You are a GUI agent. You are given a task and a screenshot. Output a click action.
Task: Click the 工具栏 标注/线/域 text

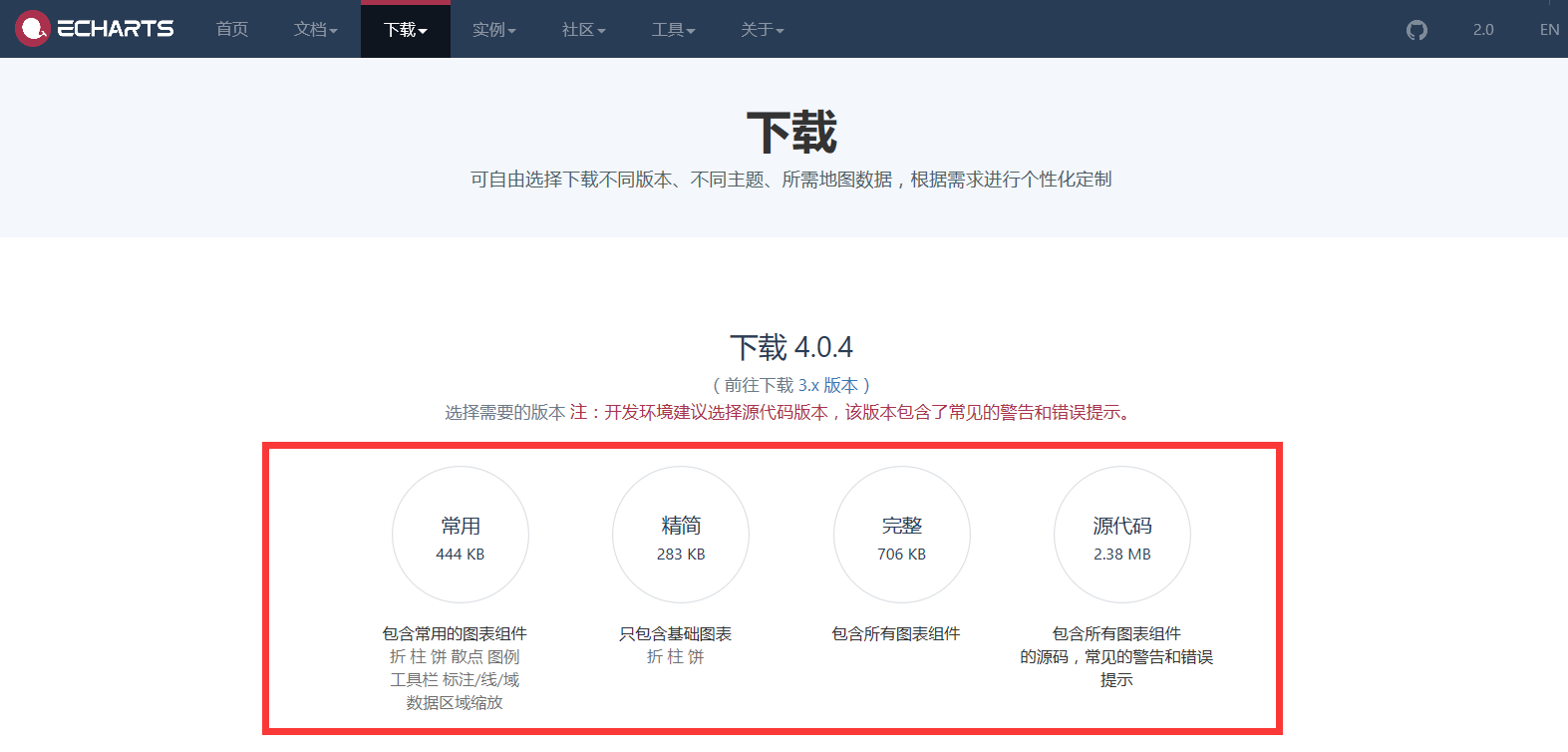[455, 679]
